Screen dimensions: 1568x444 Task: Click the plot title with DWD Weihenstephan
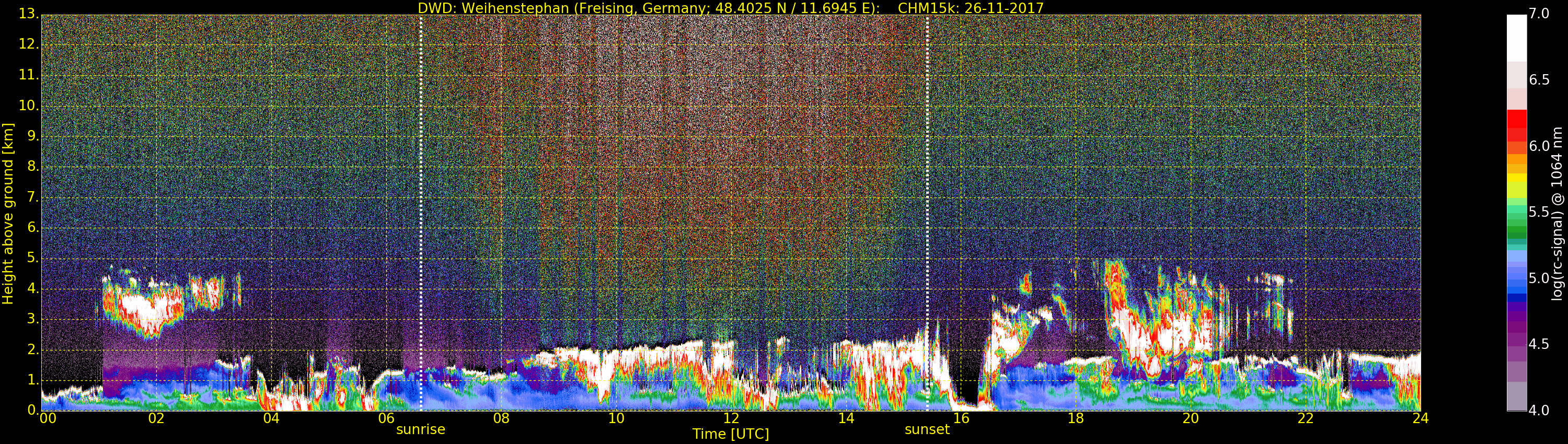tap(731, 8)
